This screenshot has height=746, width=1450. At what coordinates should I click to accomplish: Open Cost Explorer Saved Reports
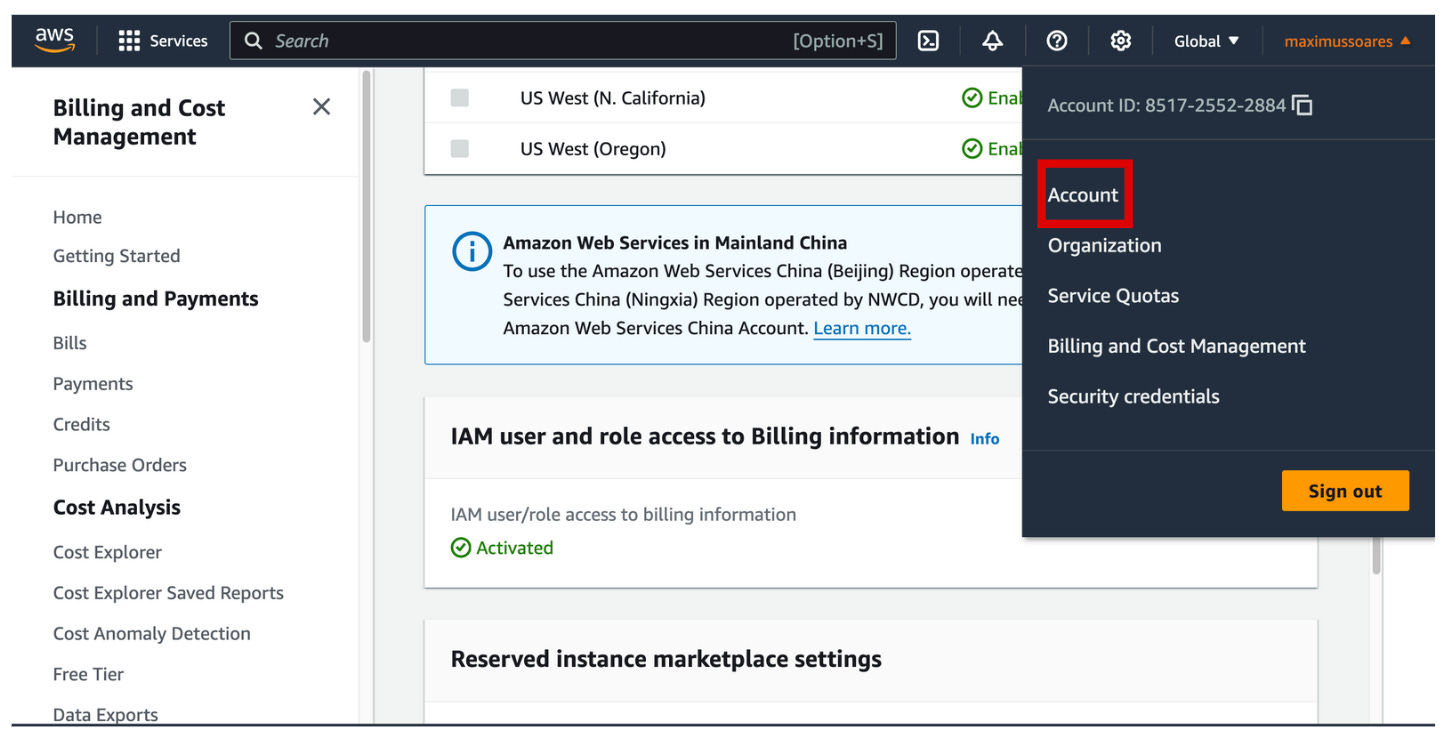click(x=168, y=593)
